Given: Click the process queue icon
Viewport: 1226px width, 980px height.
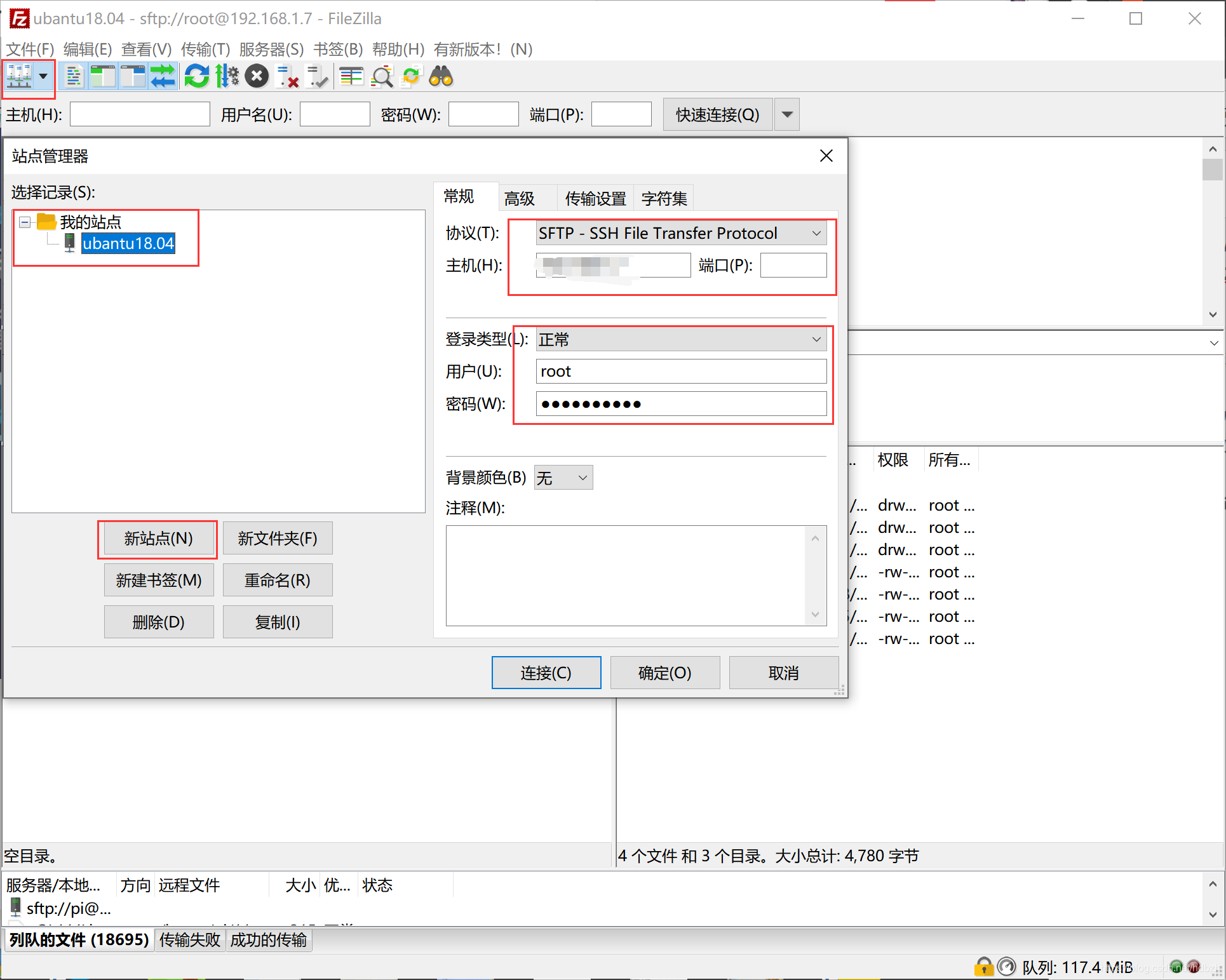Looking at the screenshot, I should [227, 77].
